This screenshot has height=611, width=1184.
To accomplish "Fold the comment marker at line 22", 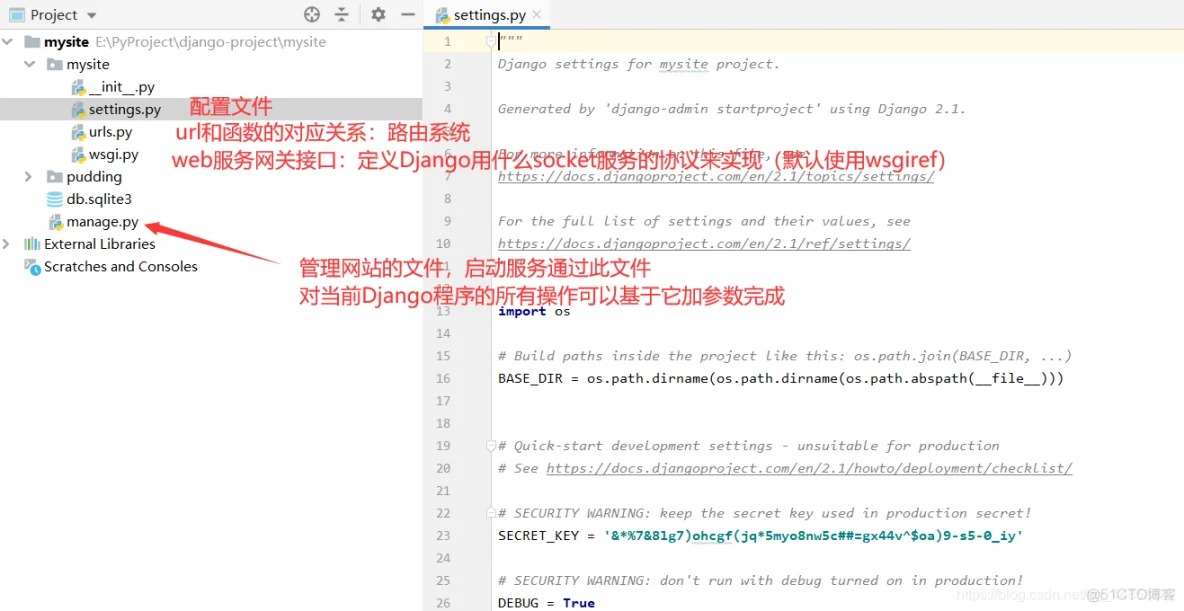I will 492,513.
